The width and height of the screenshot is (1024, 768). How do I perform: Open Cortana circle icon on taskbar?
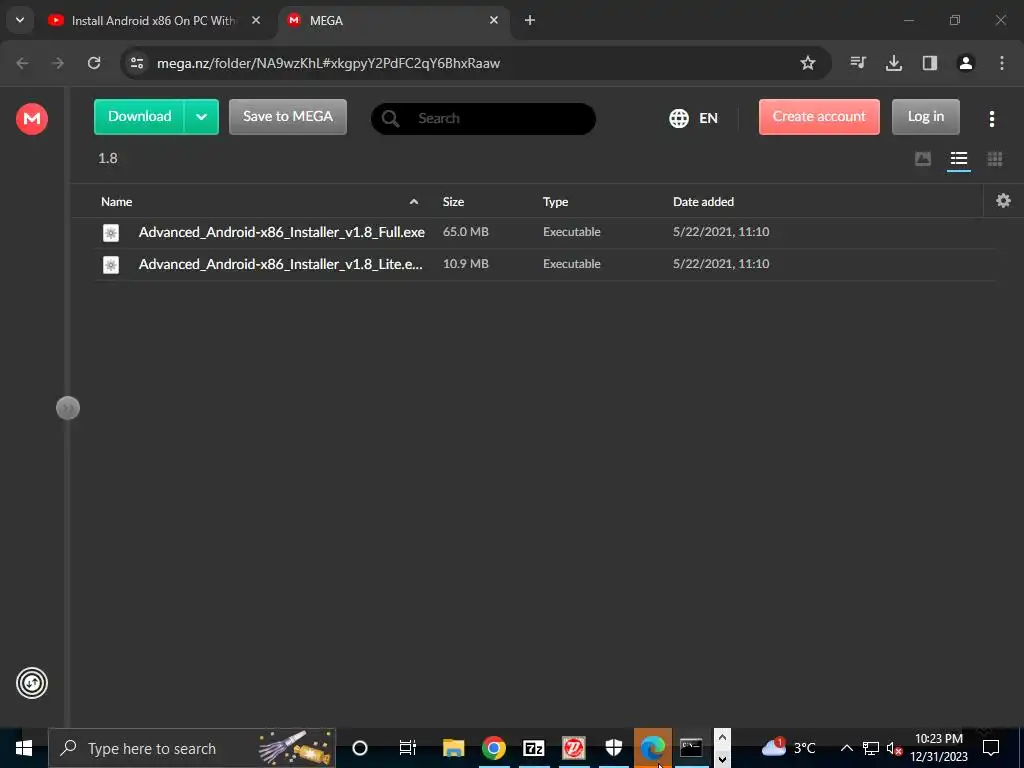coord(360,748)
